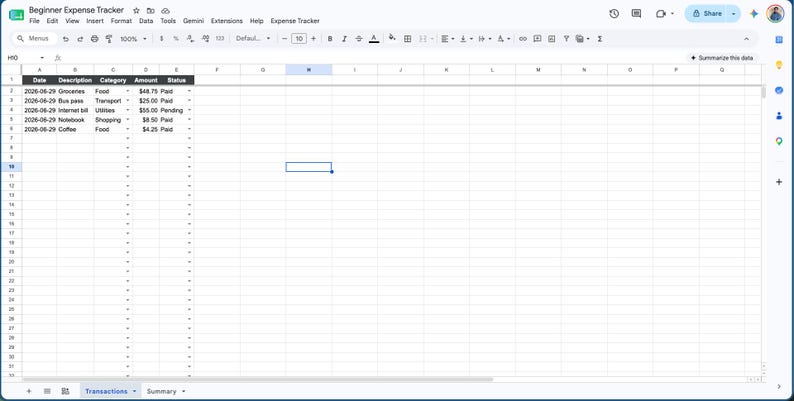Image resolution: width=794 pixels, height=401 pixels.
Task: Create a filter with the funnel icon
Action: pyautogui.click(x=566, y=38)
